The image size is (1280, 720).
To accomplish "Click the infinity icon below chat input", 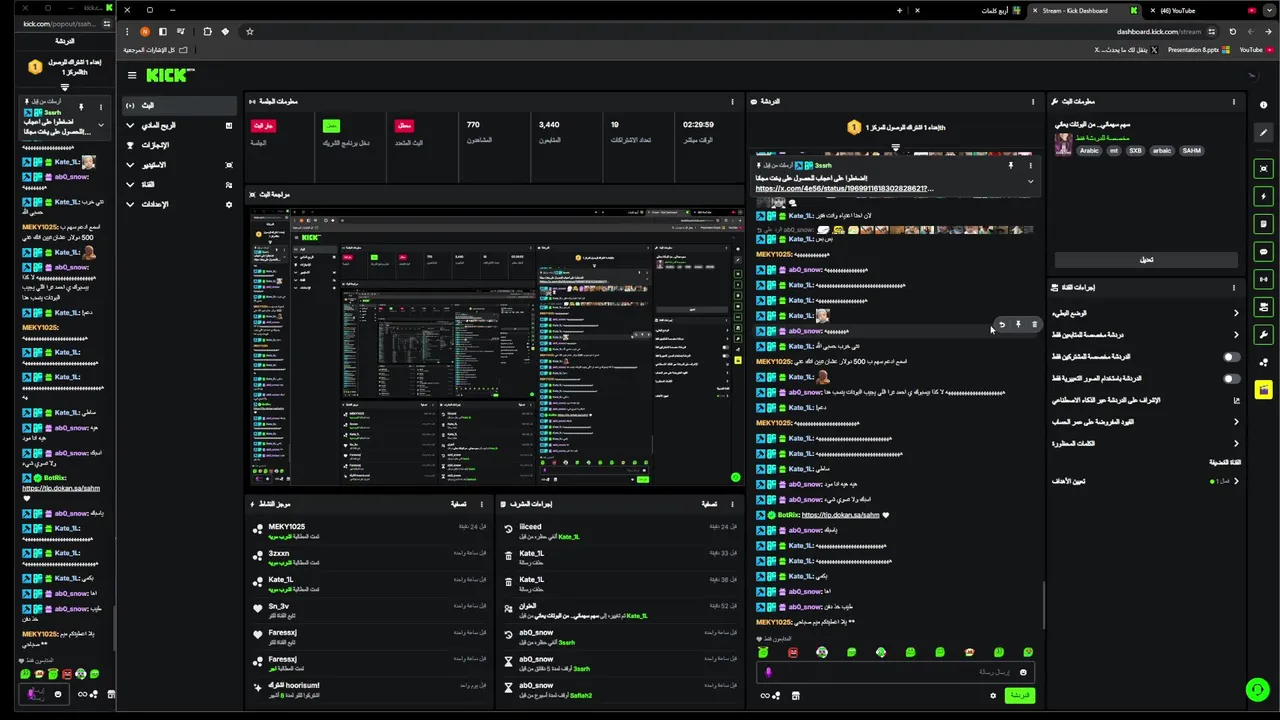I will pos(766,695).
